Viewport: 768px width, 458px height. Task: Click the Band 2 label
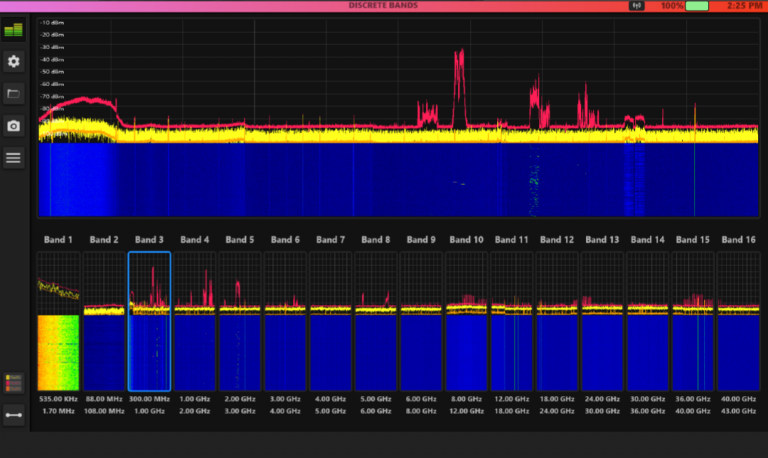point(103,240)
